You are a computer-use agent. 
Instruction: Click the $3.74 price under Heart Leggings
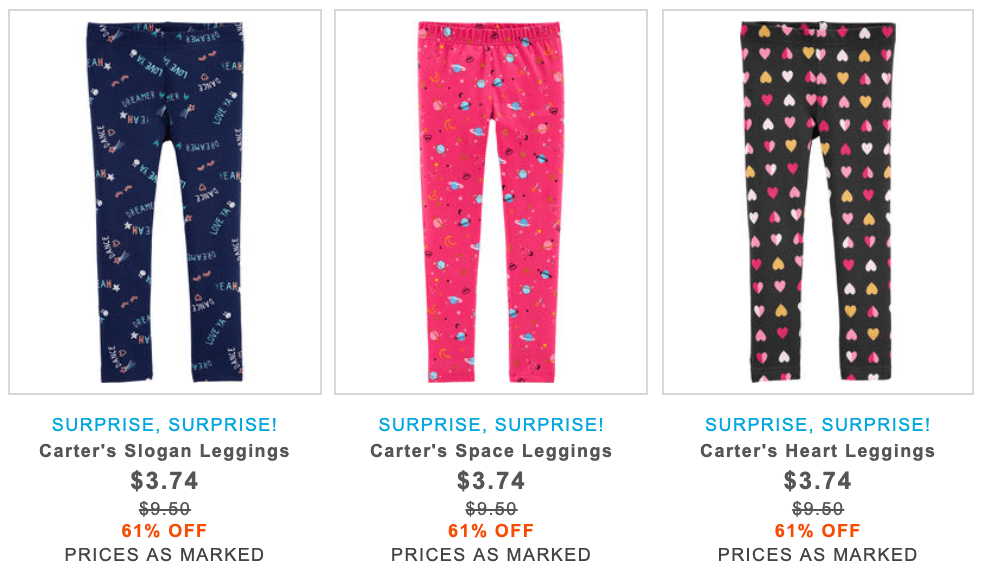pos(817,481)
